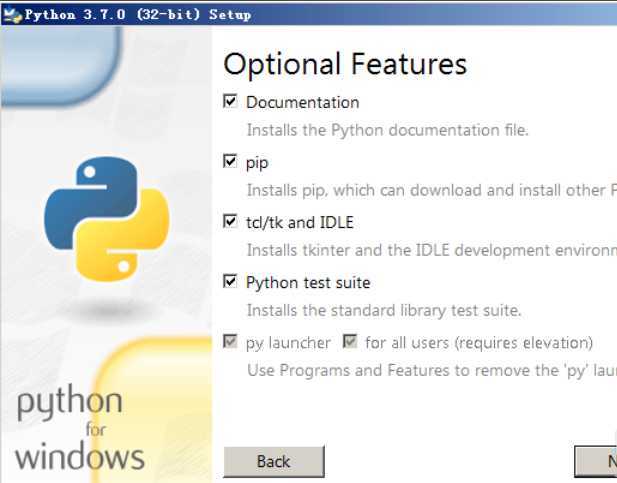
Task: Click 'Installs the standard library test suite.' text
Action: 384,311
